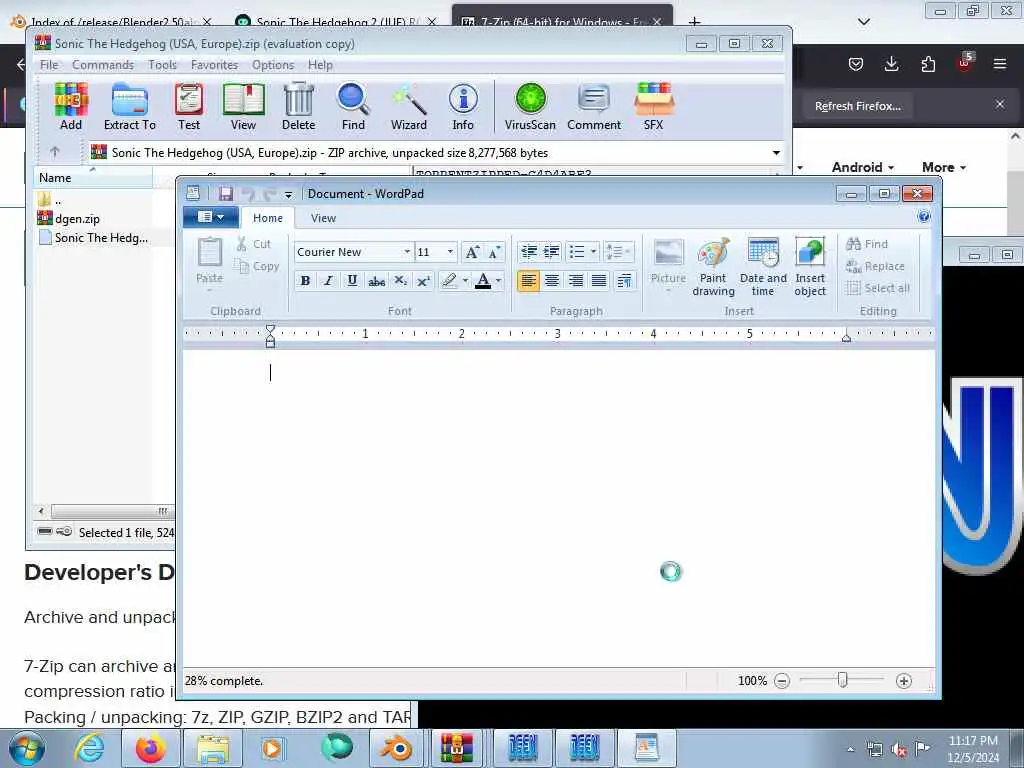The width and height of the screenshot is (1024, 768).
Task: Toggle Superscript in WordPad
Action: pyautogui.click(x=423, y=281)
